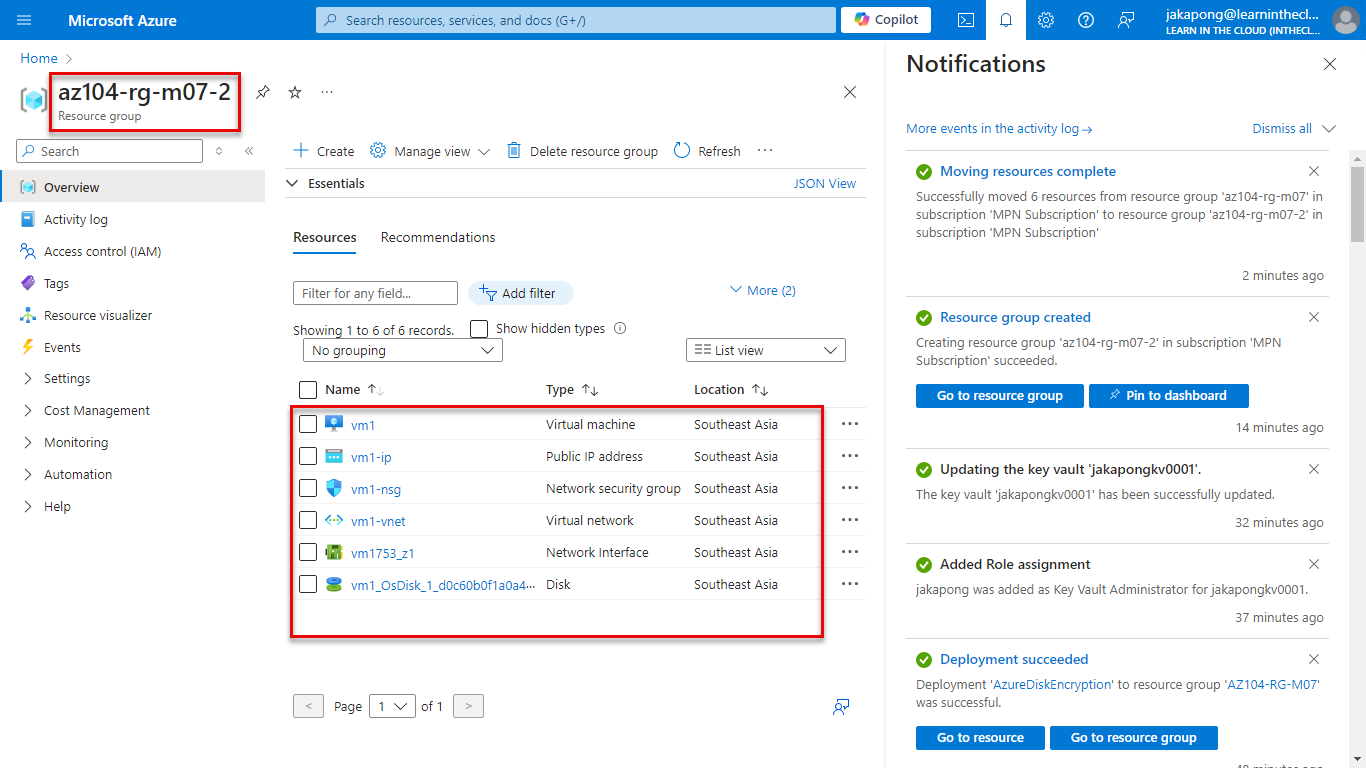
Task: Click Delete resource group
Action: point(582,151)
